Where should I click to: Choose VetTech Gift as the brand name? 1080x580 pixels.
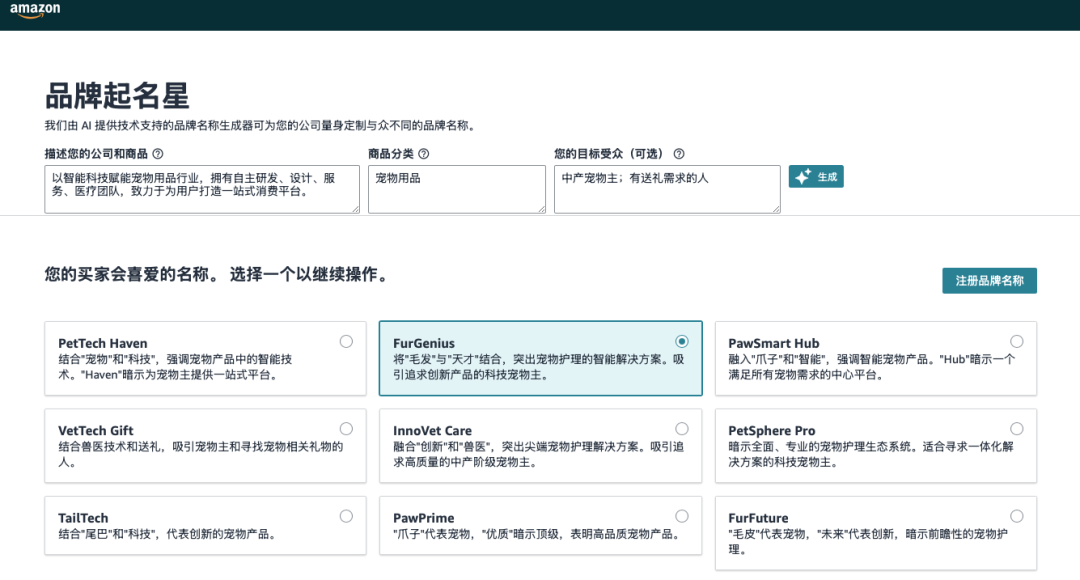click(x=346, y=428)
